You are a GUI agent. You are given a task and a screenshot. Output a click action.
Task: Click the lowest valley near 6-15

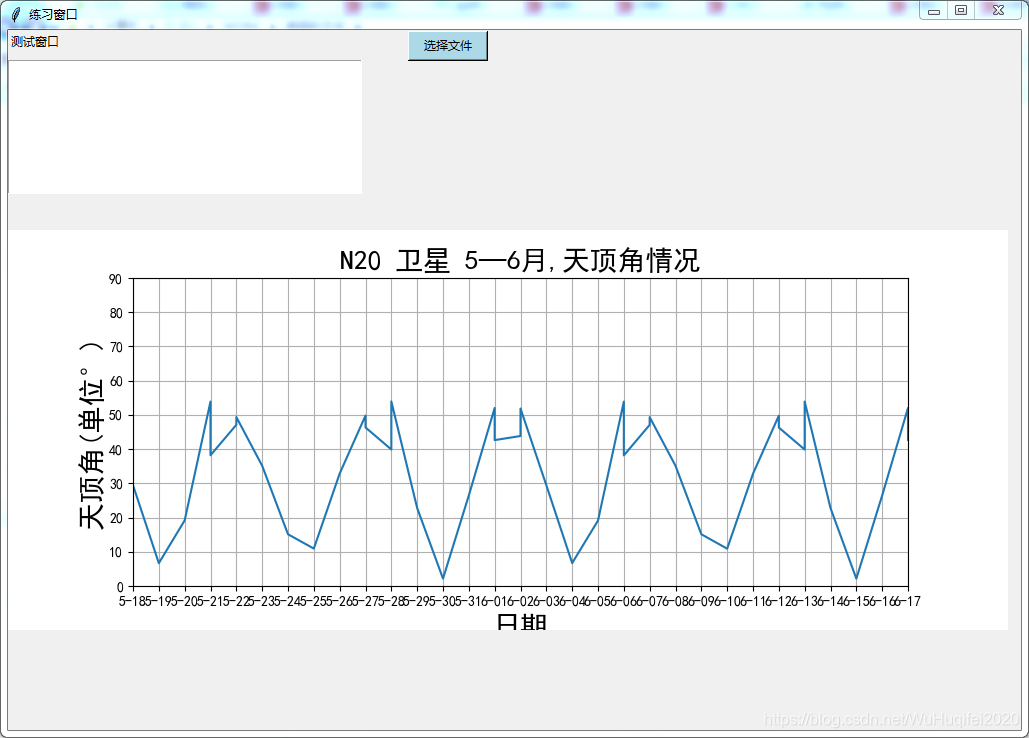tap(855, 578)
